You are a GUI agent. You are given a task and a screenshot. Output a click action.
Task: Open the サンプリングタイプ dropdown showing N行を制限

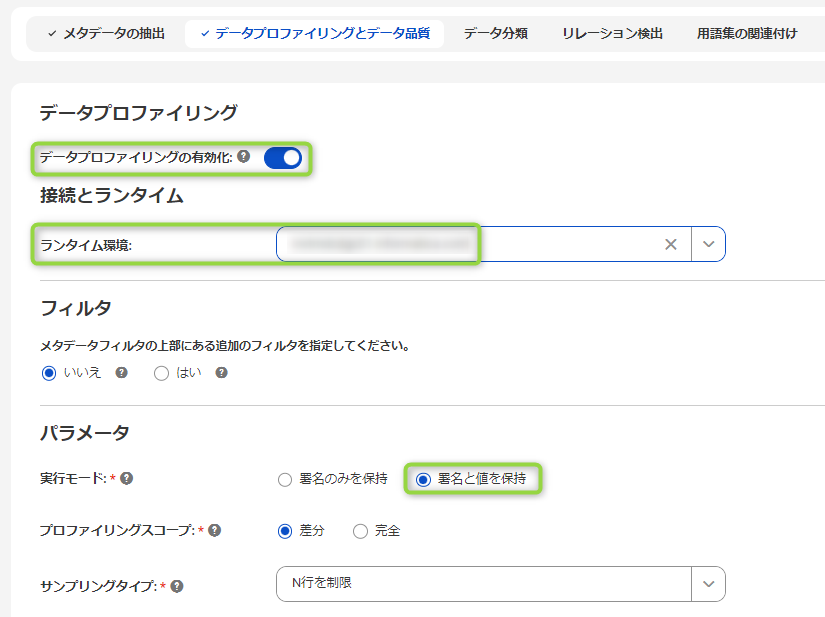tap(708, 584)
